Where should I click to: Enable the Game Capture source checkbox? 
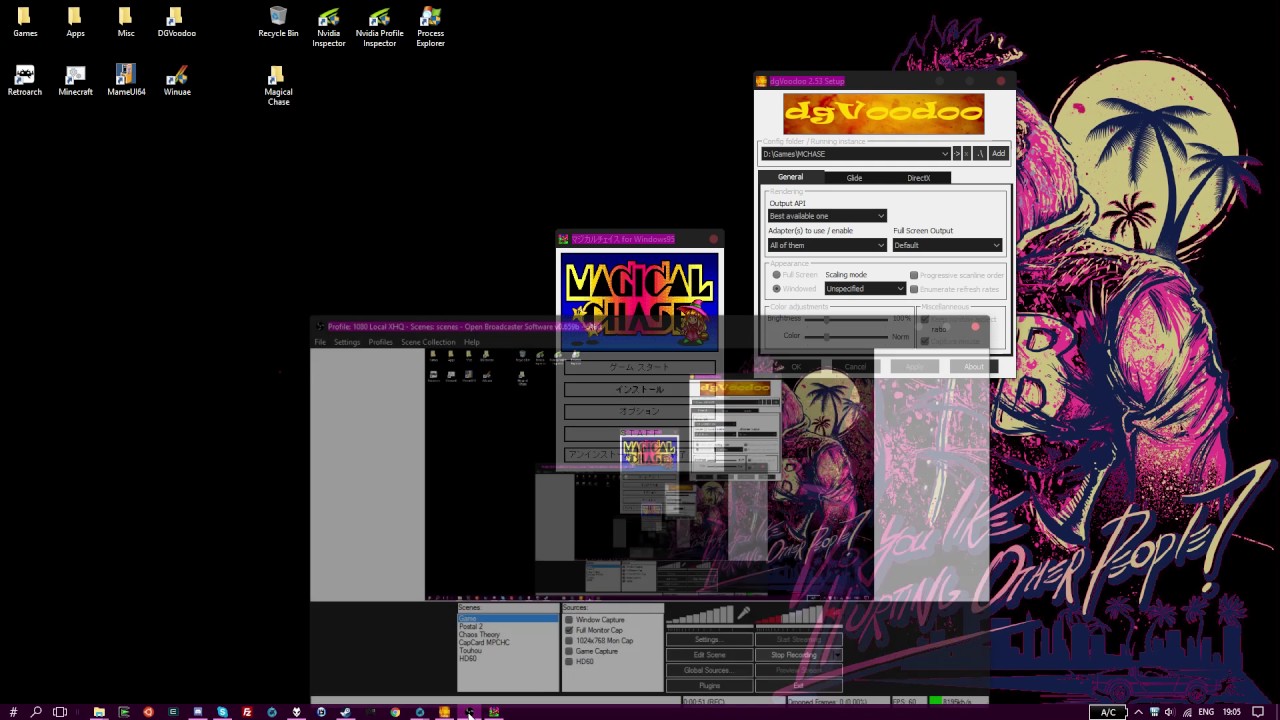(569, 651)
